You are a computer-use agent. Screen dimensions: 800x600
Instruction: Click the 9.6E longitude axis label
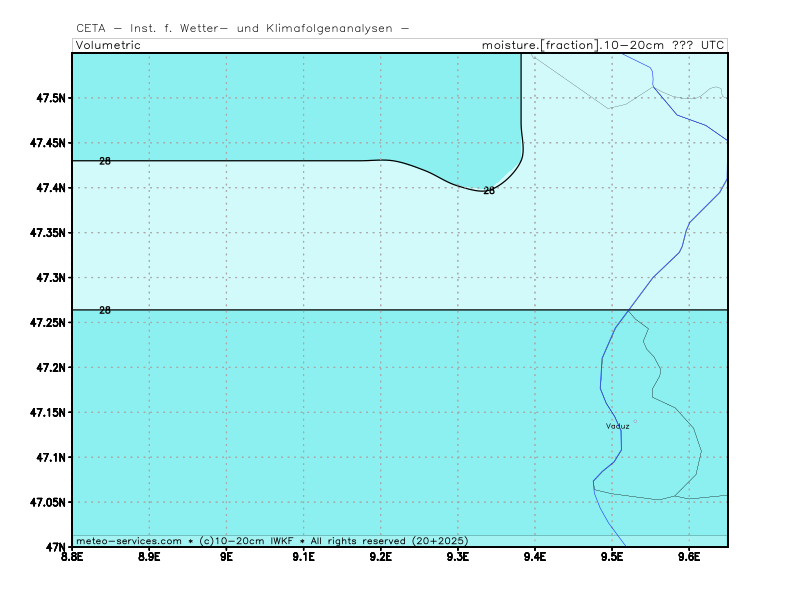pyautogui.click(x=688, y=556)
